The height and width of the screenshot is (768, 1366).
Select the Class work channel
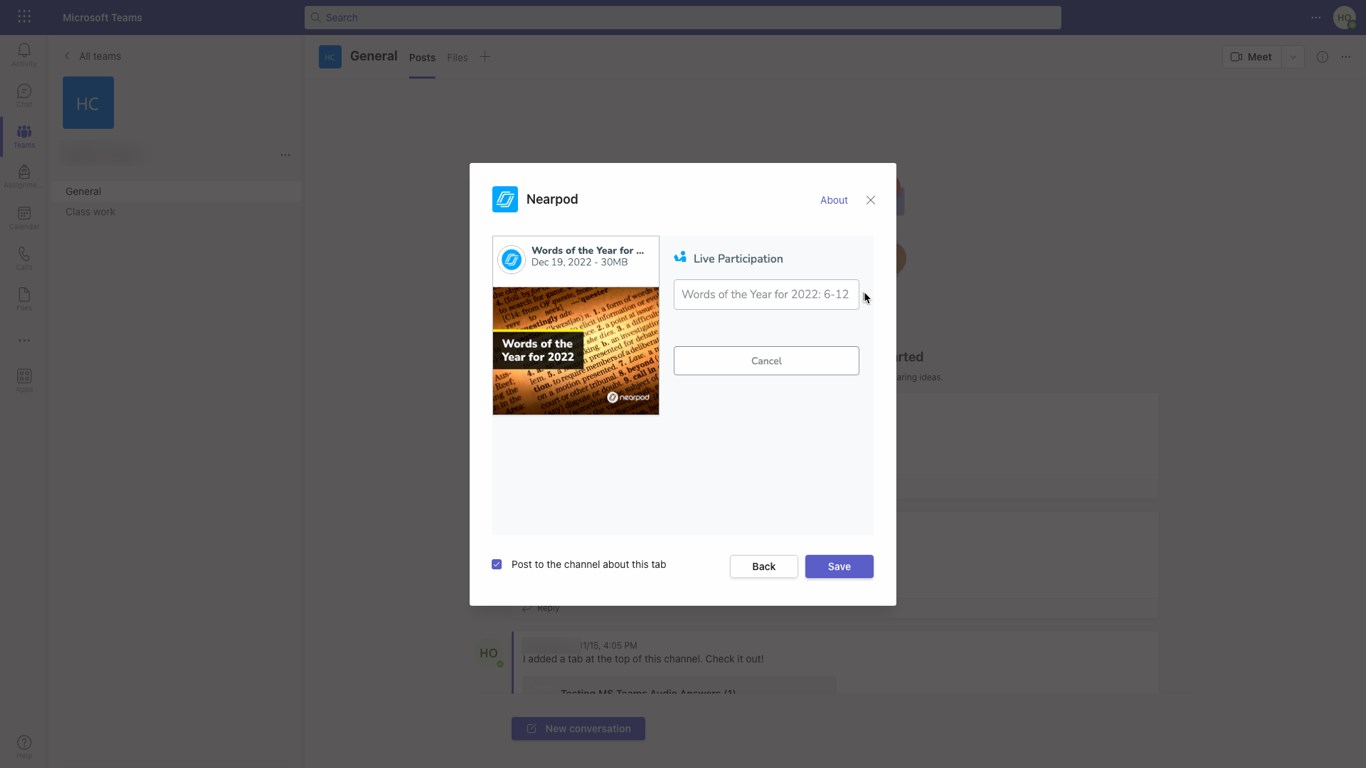176,212
